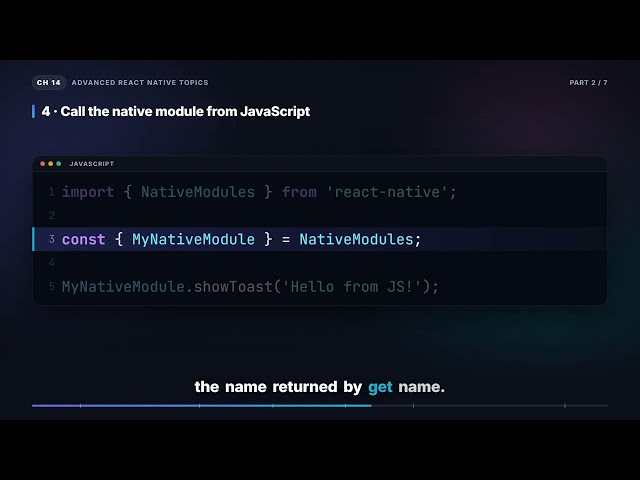This screenshot has height=480, width=640.
Task: Click 'react-native' string in line 1
Action: [x=387, y=192]
